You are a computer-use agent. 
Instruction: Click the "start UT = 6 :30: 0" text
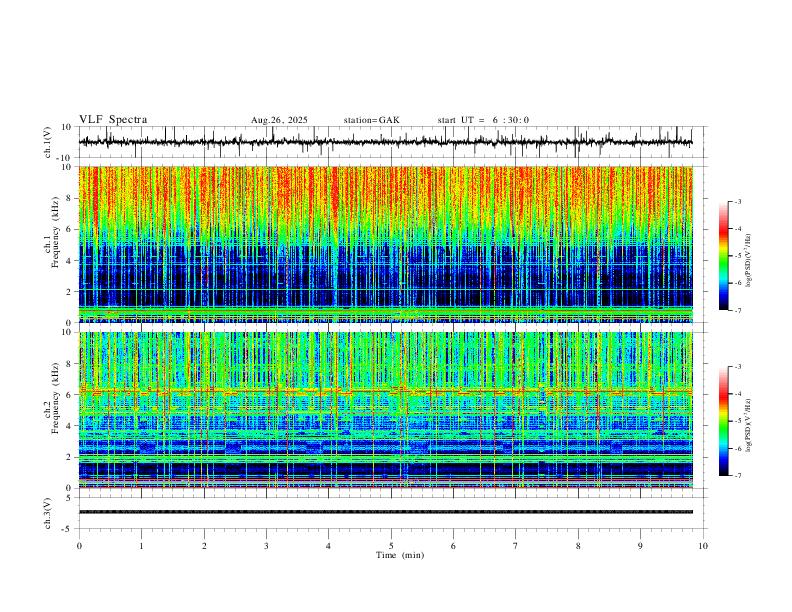[x=483, y=120]
